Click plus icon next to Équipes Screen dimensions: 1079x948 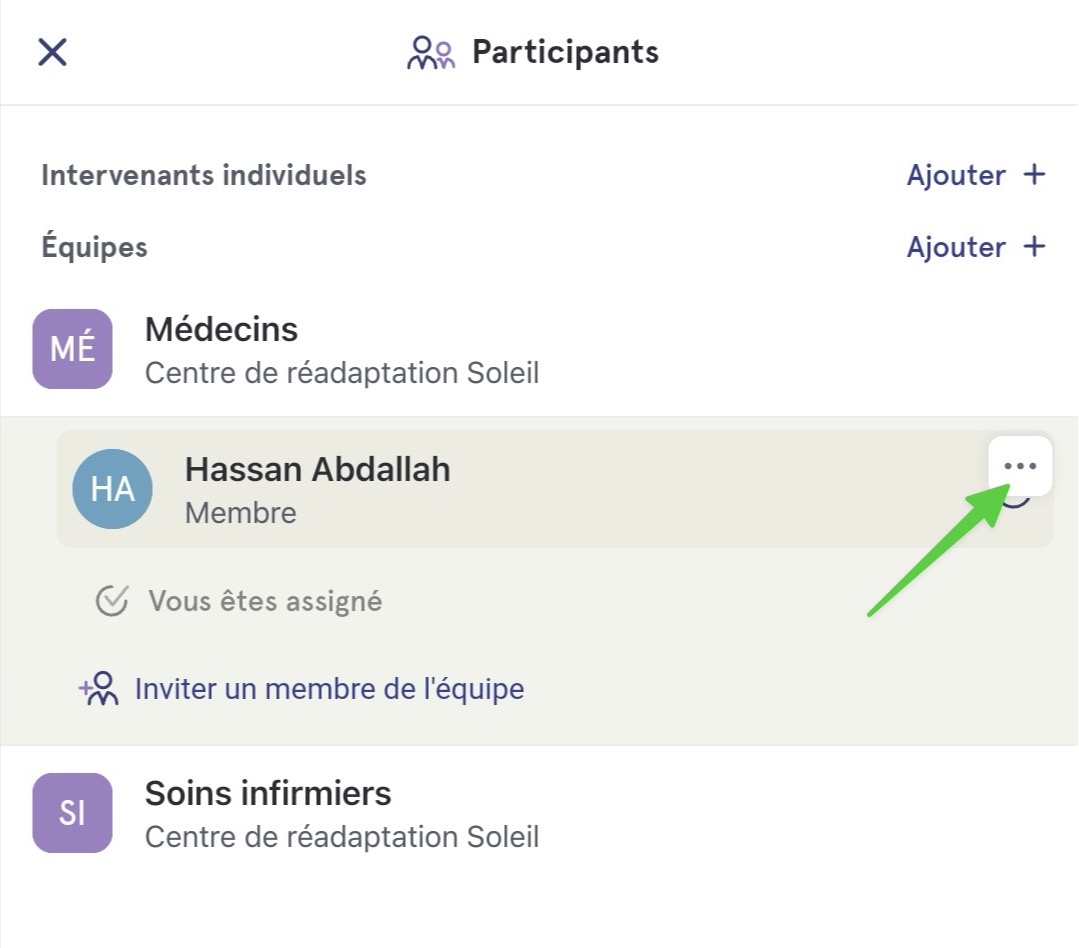coord(1034,246)
